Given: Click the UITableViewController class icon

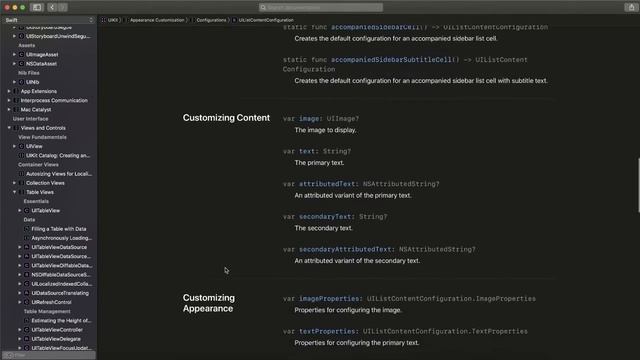Looking at the screenshot, I should pyautogui.click(x=27, y=329).
